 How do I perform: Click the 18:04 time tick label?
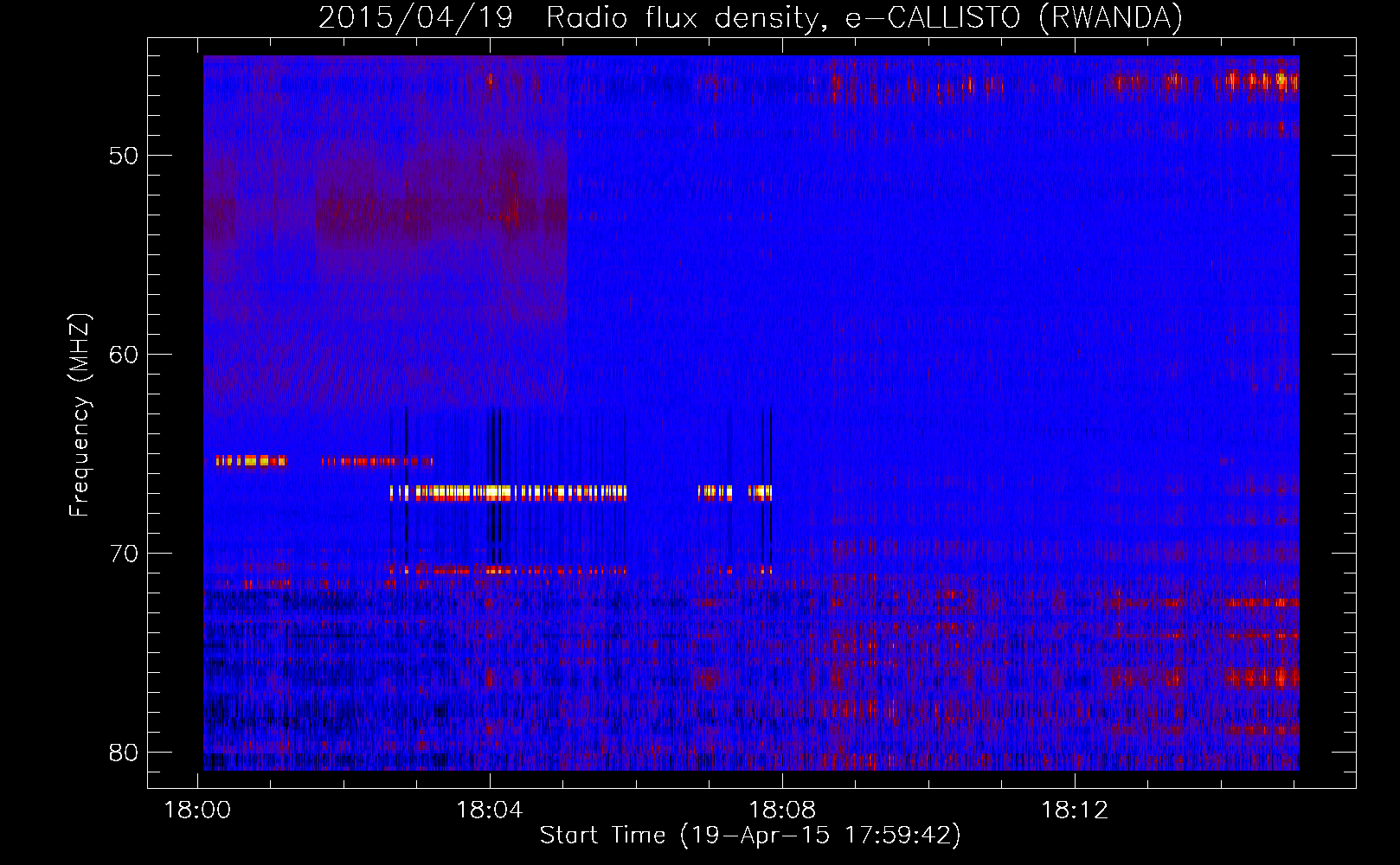tap(490, 810)
